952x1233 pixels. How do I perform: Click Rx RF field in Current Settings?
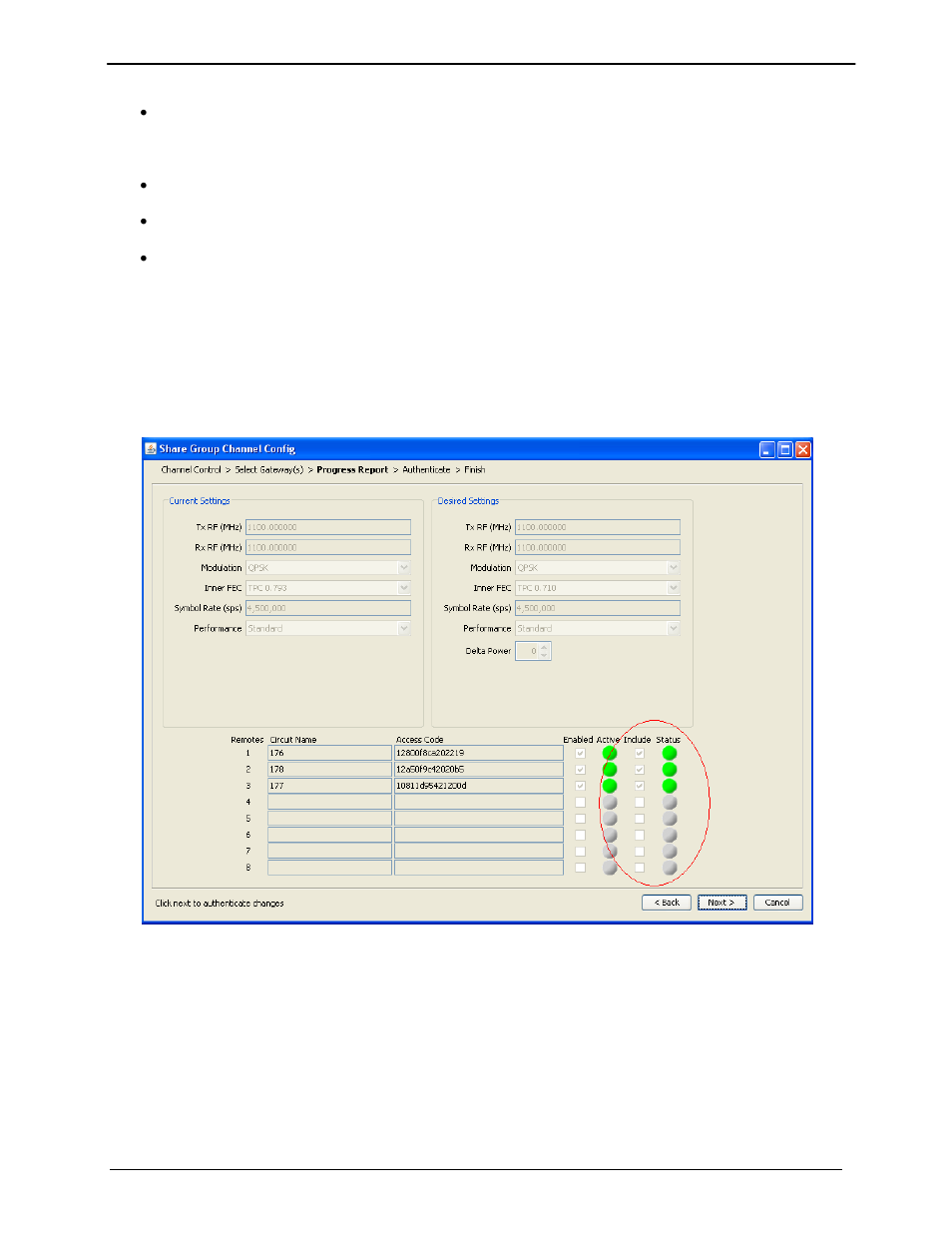coord(328,547)
